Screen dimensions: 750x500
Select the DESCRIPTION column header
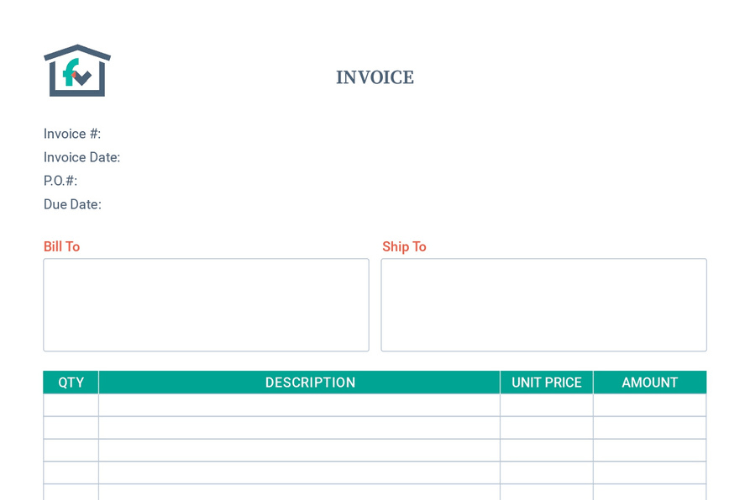click(x=310, y=383)
